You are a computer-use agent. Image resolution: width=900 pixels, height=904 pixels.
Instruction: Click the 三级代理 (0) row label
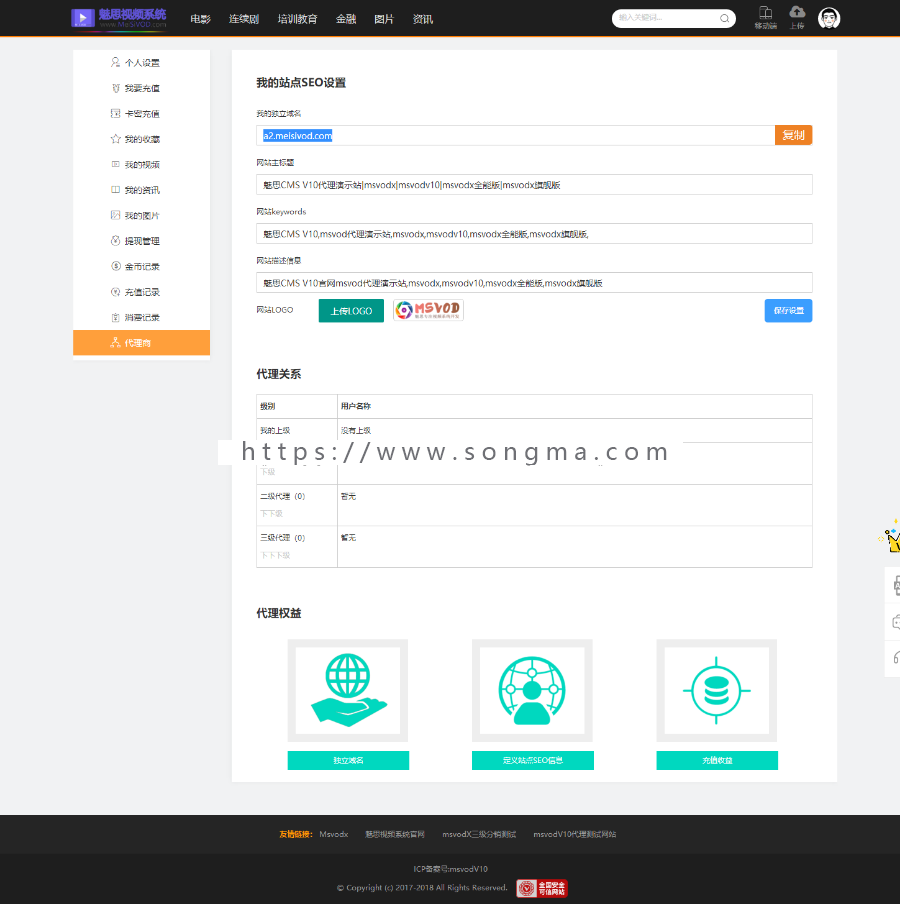283,537
